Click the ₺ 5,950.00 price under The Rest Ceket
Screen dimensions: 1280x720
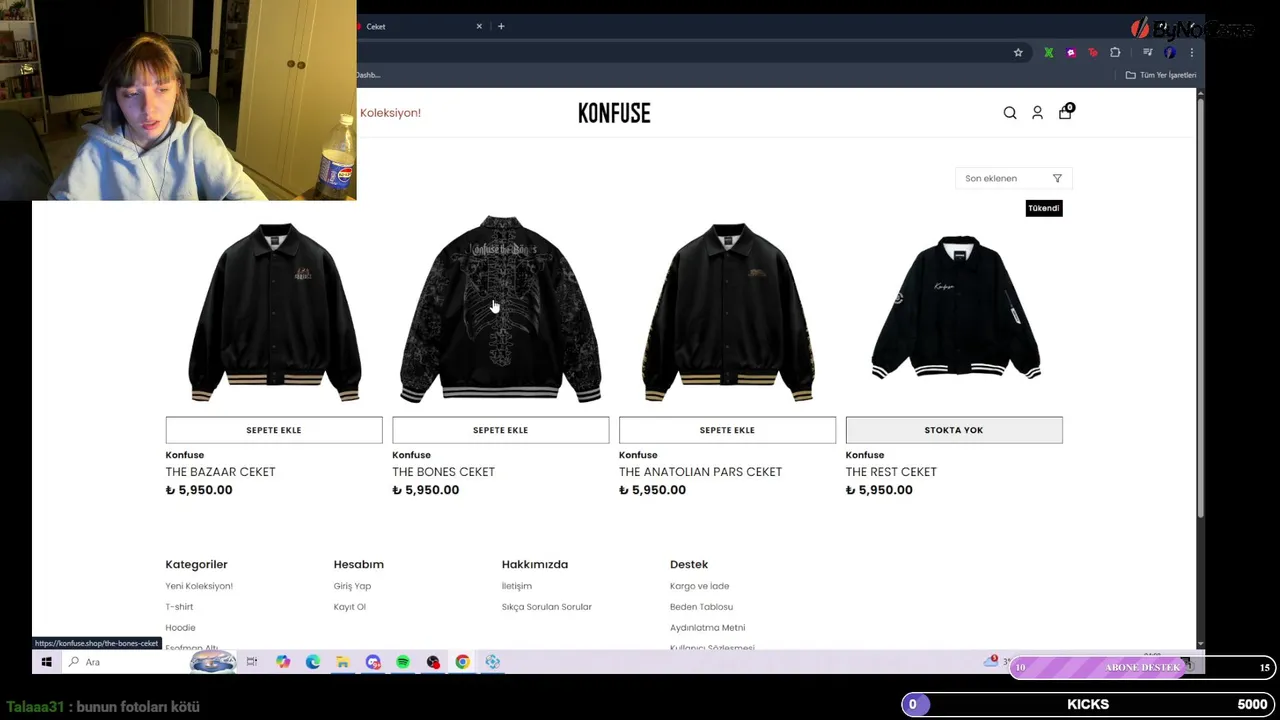tap(879, 490)
